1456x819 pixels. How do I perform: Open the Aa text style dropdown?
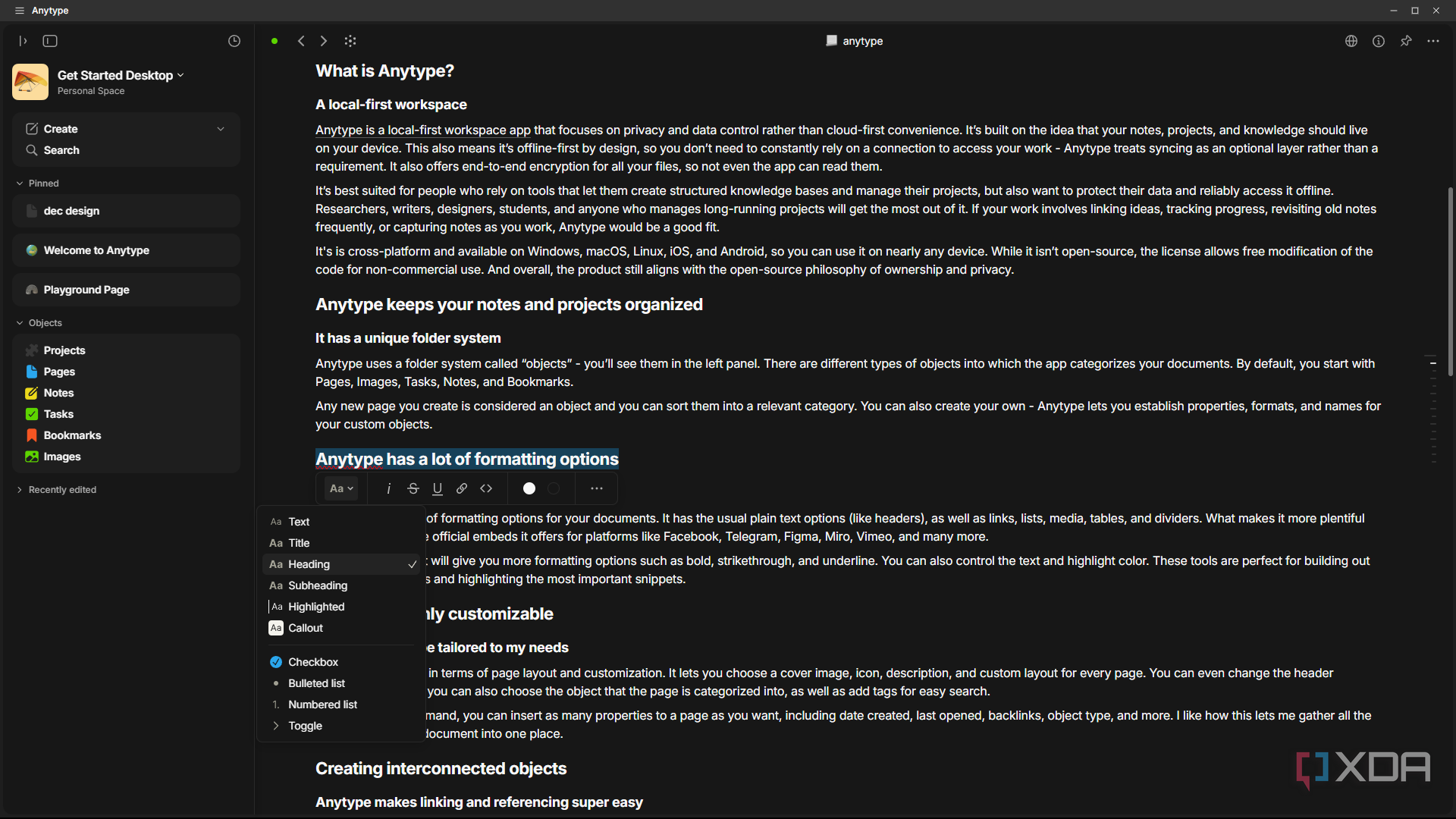pos(341,489)
